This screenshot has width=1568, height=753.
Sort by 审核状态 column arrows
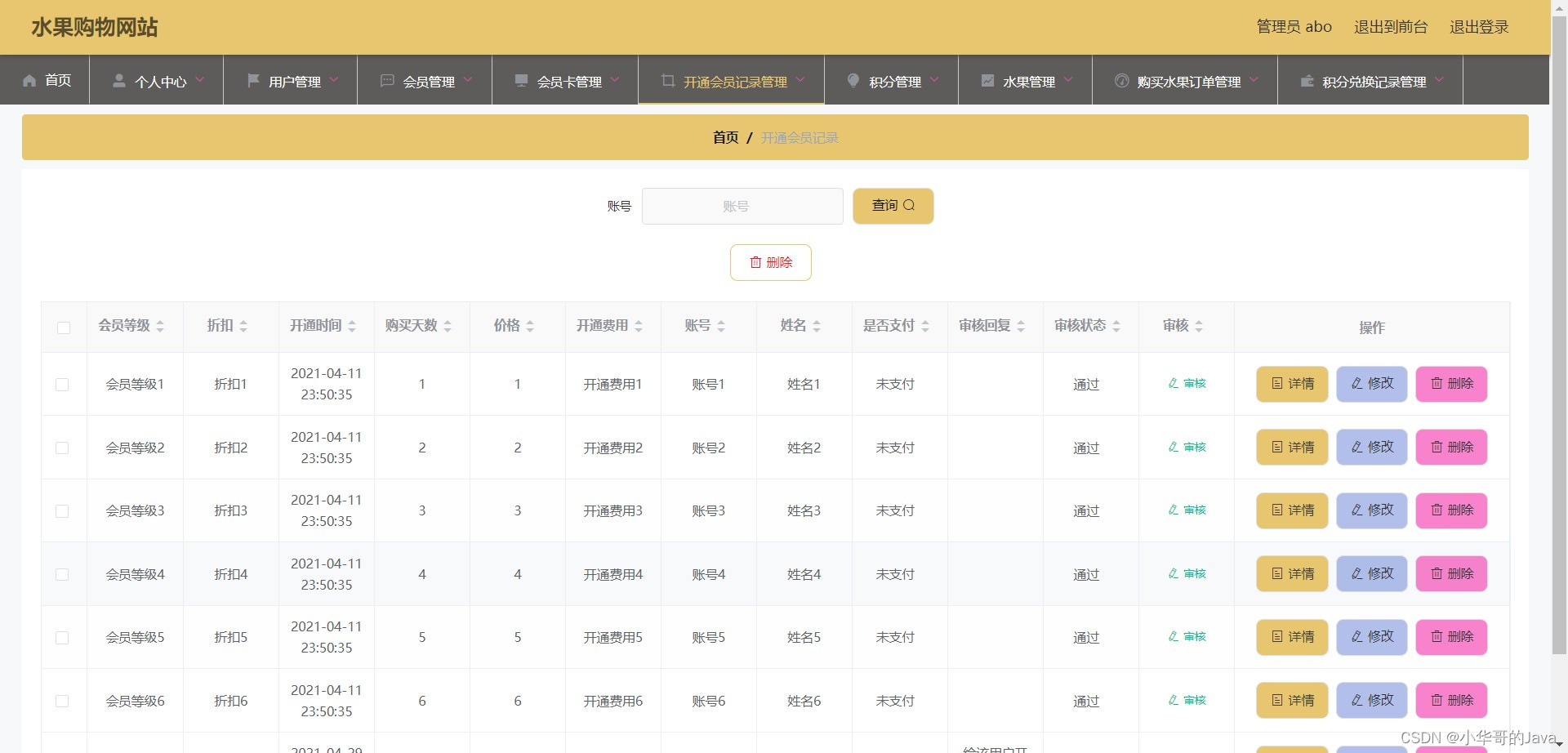[x=1116, y=326]
